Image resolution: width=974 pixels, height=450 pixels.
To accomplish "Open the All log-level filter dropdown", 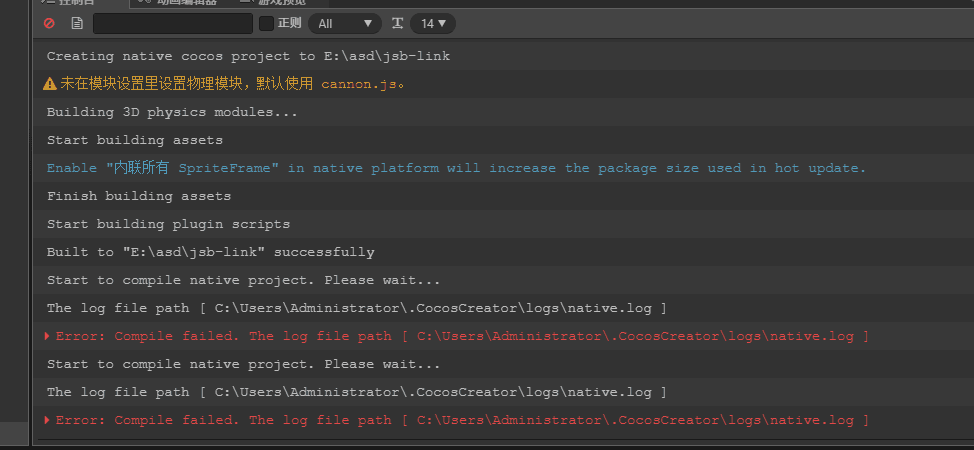I will point(345,23).
